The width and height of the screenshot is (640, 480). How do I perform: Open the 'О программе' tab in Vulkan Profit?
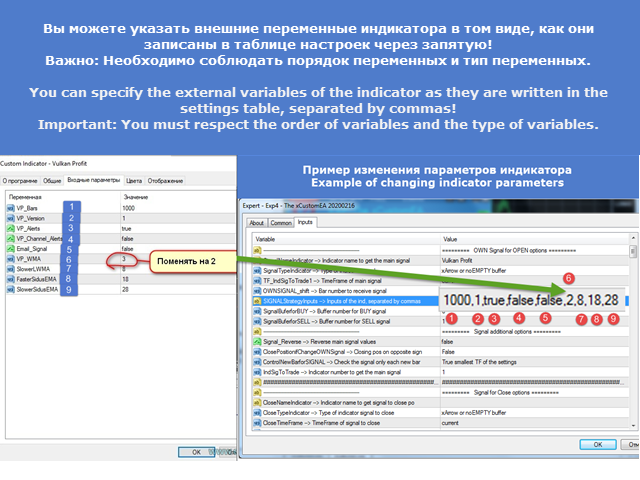[20, 181]
